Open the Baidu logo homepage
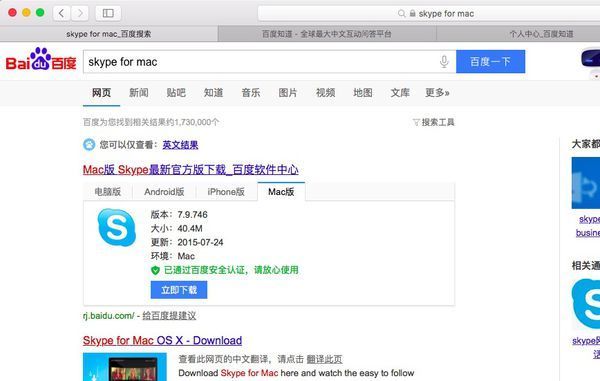Viewport: 600px width, 381px height. pyautogui.click(x=41, y=60)
